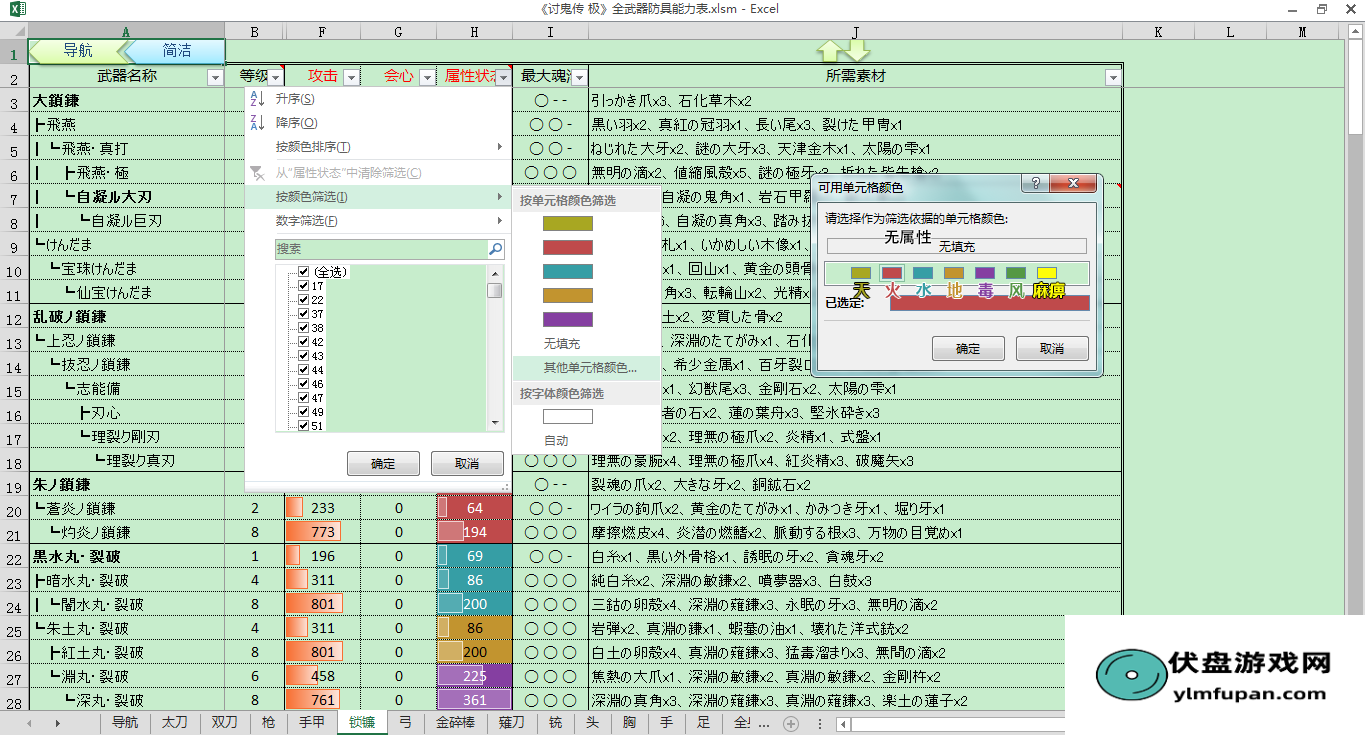The width and height of the screenshot is (1365, 735).
Task: Click the help icon in 可用单元格颜色 dialog
Action: 1036,184
